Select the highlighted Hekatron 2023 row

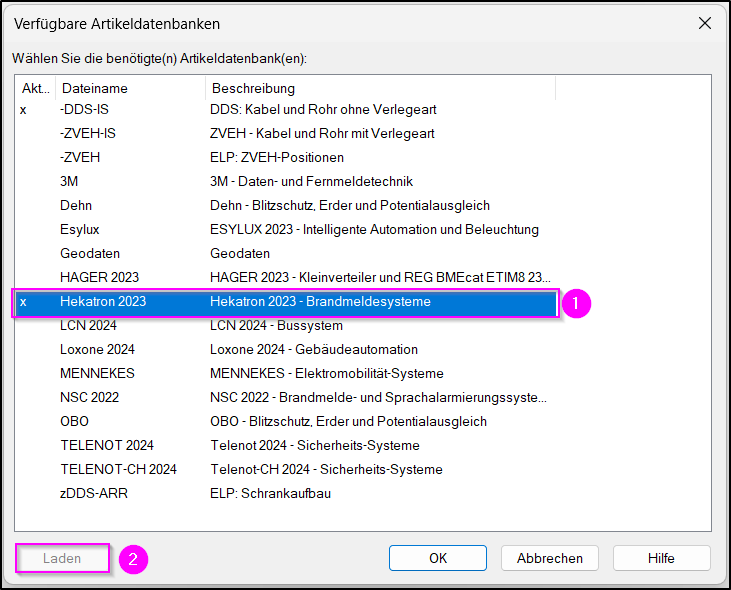click(286, 302)
